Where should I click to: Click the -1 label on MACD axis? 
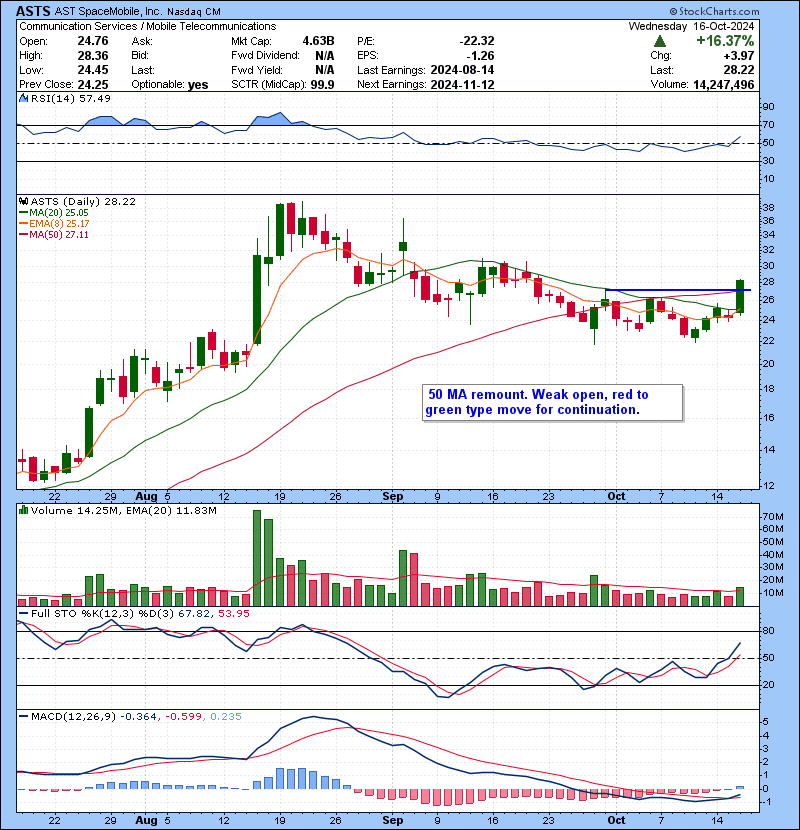click(767, 801)
